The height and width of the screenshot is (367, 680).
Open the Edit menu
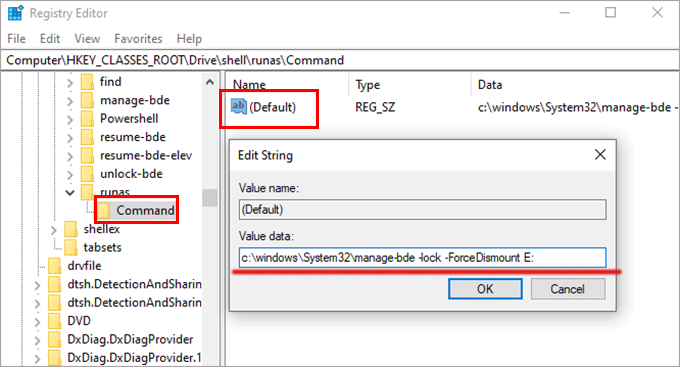click(50, 39)
